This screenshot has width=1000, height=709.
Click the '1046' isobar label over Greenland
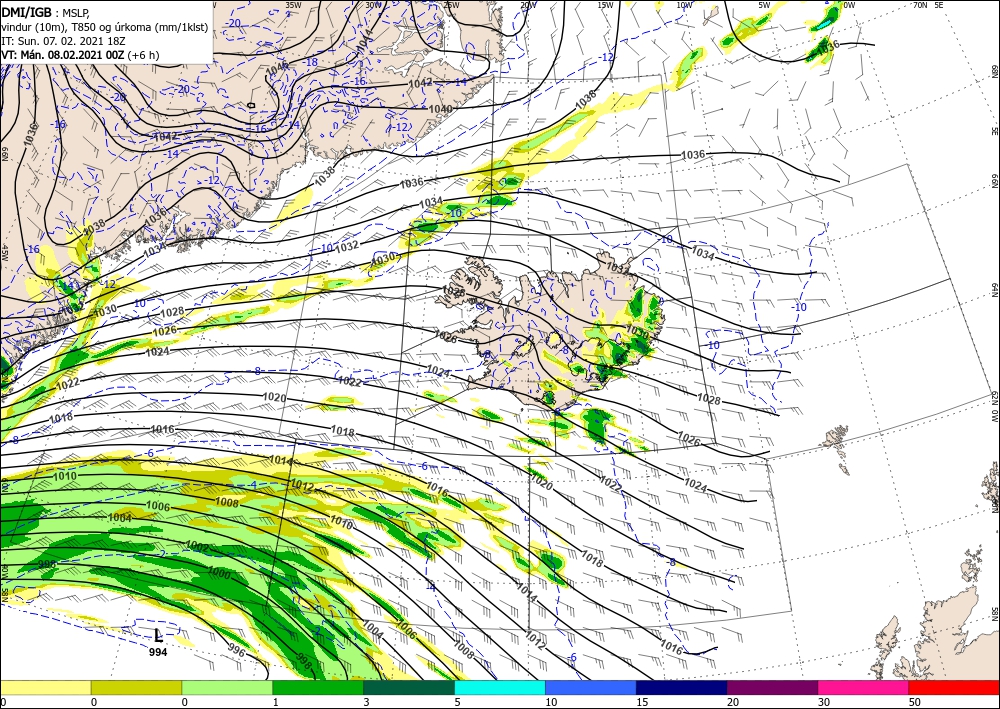[x=277, y=66]
